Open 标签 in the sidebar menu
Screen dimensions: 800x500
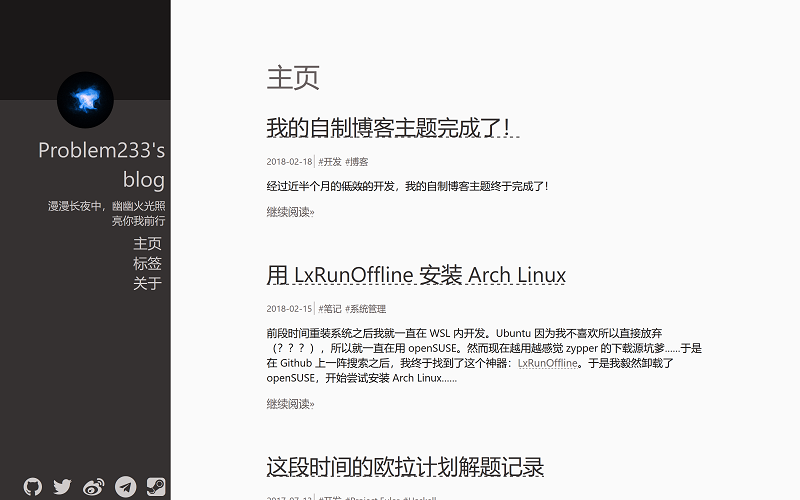point(147,264)
